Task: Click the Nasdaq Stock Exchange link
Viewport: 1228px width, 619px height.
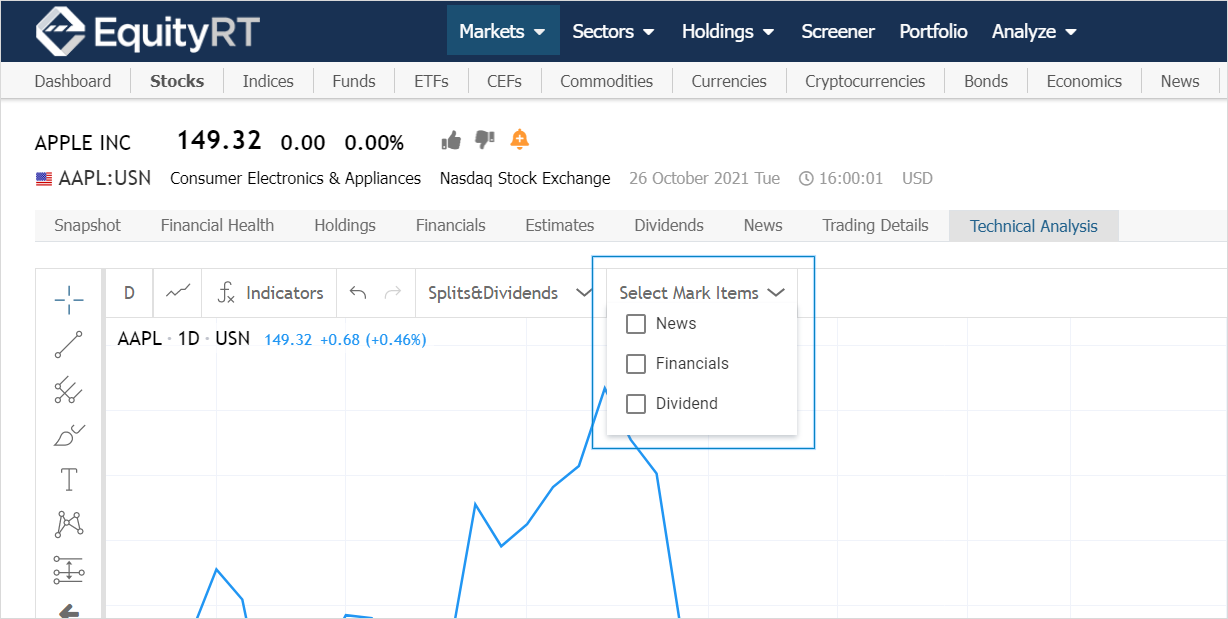Action: [x=525, y=179]
